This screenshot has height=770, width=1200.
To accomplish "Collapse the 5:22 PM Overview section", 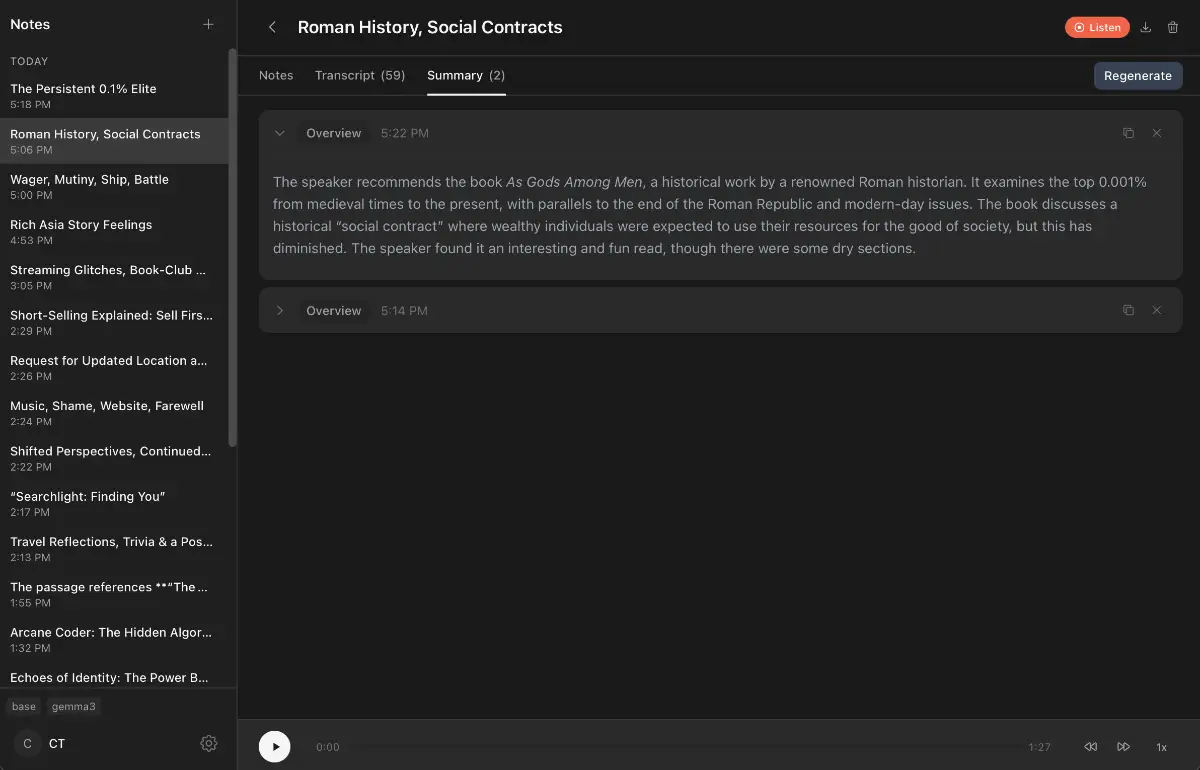I will [x=280, y=133].
